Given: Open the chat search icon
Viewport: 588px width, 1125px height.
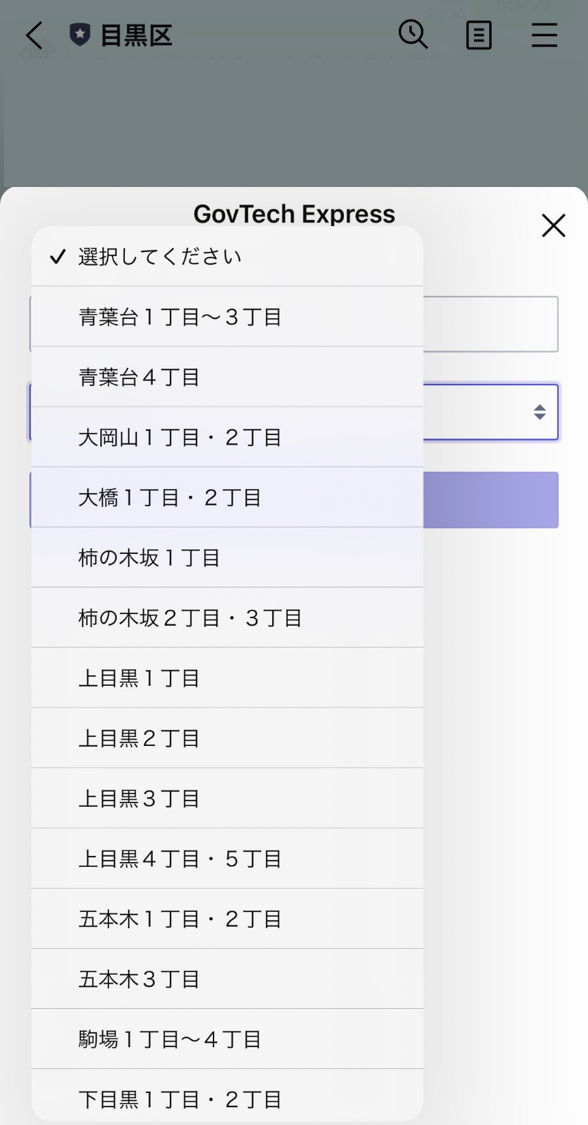Looking at the screenshot, I should point(413,34).
